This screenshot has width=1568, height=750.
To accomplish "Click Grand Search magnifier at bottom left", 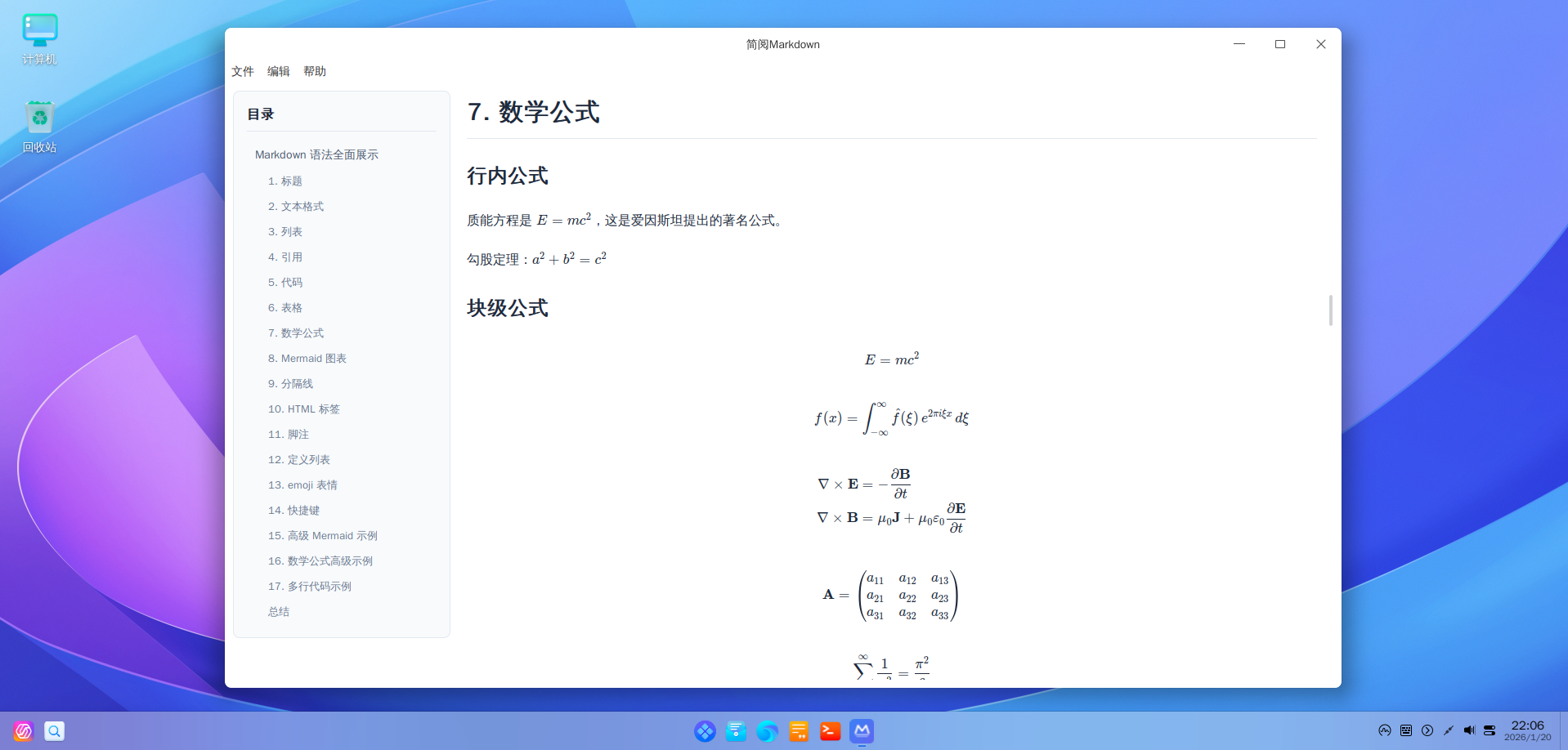I will coord(54,730).
